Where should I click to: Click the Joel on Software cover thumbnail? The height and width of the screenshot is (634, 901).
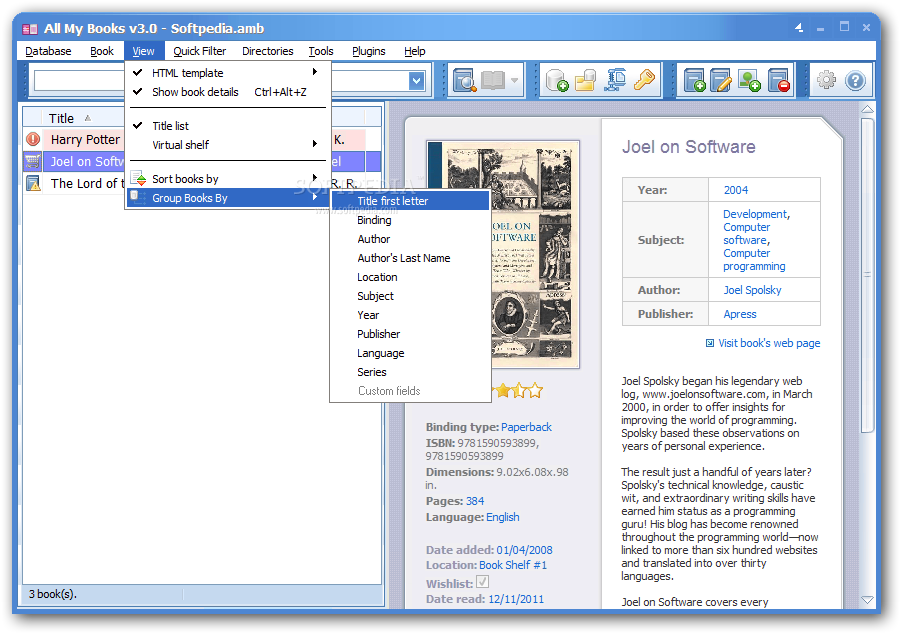(502, 253)
